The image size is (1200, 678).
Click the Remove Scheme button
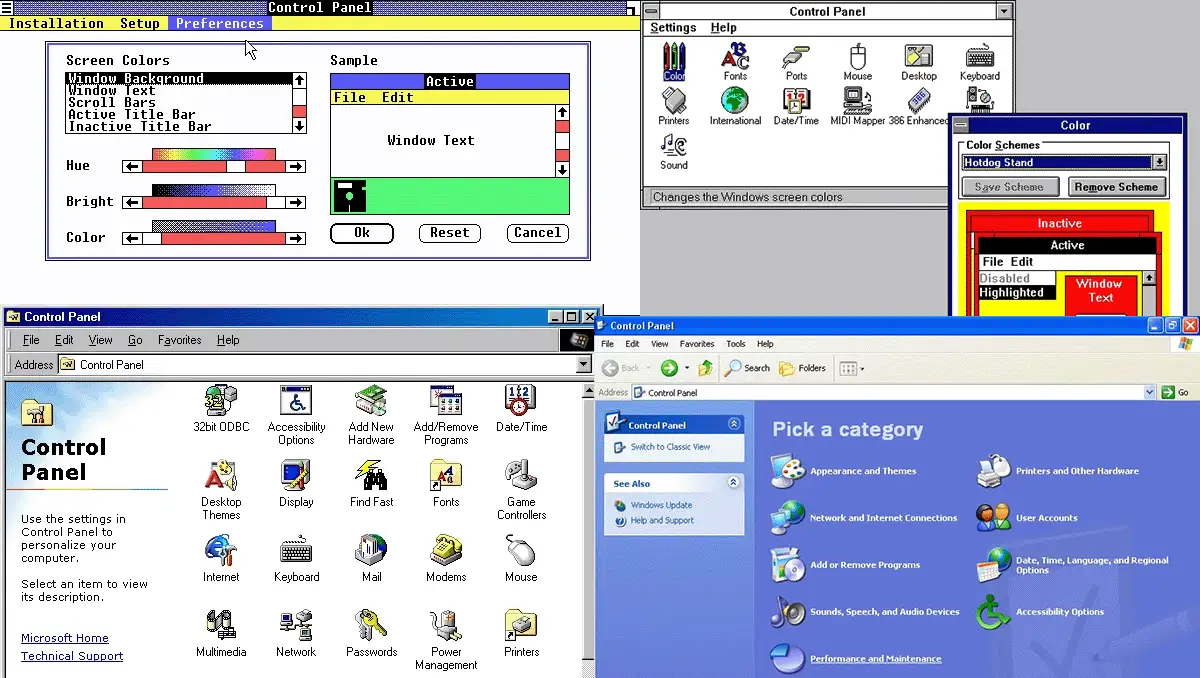1117,186
